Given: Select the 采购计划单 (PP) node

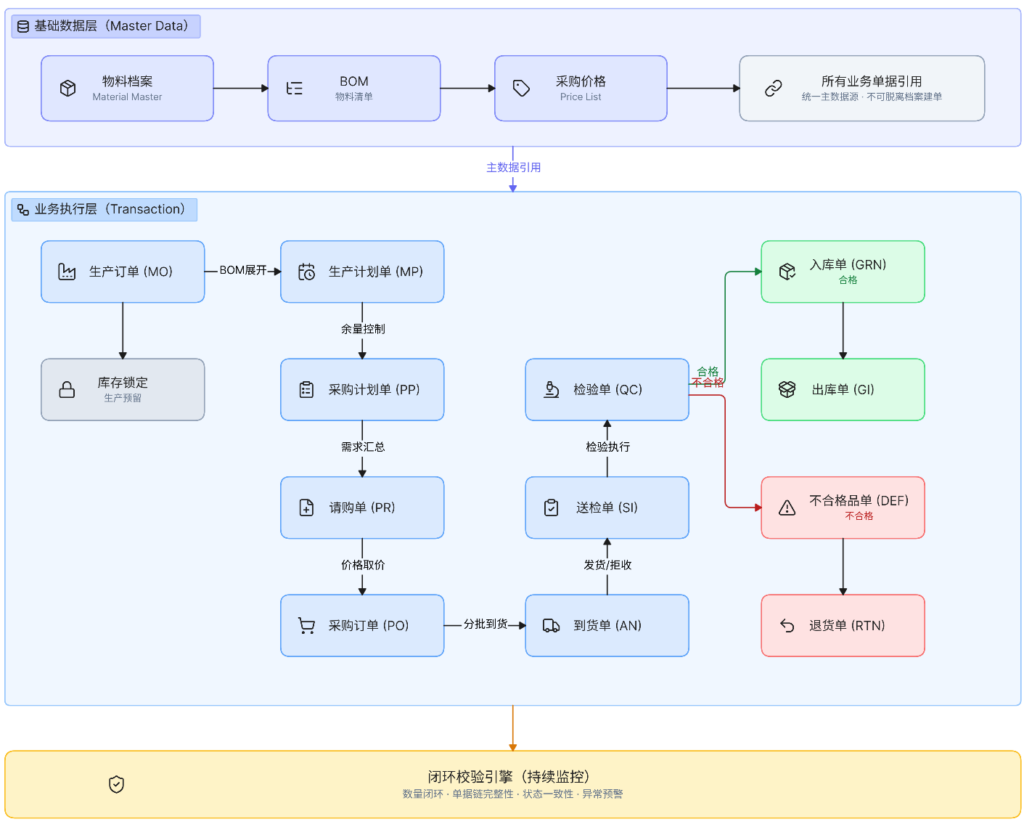Looking at the screenshot, I should pos(362,390).
